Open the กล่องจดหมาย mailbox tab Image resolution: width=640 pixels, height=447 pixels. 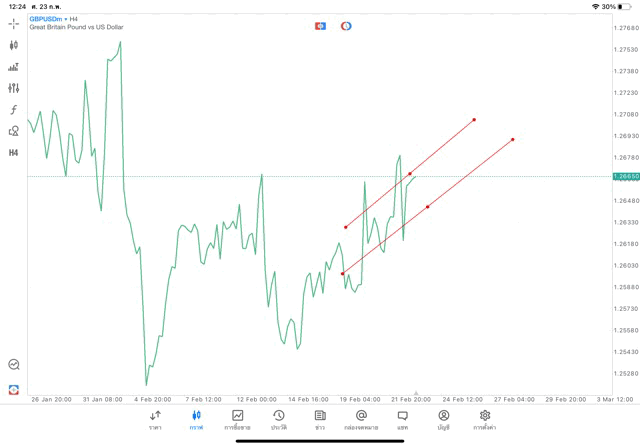360,419
